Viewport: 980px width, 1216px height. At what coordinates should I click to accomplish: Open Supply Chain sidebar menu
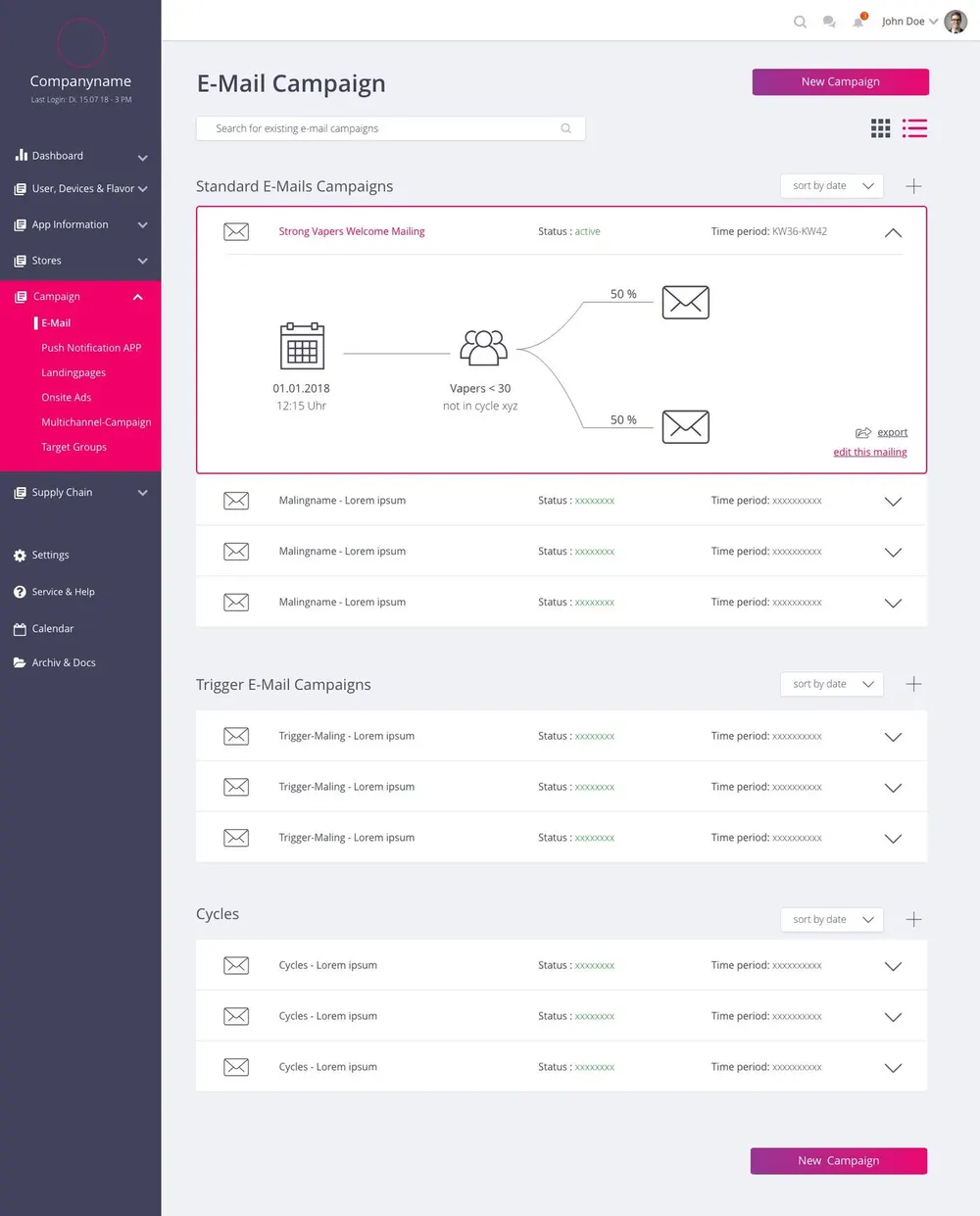(81, 493)
